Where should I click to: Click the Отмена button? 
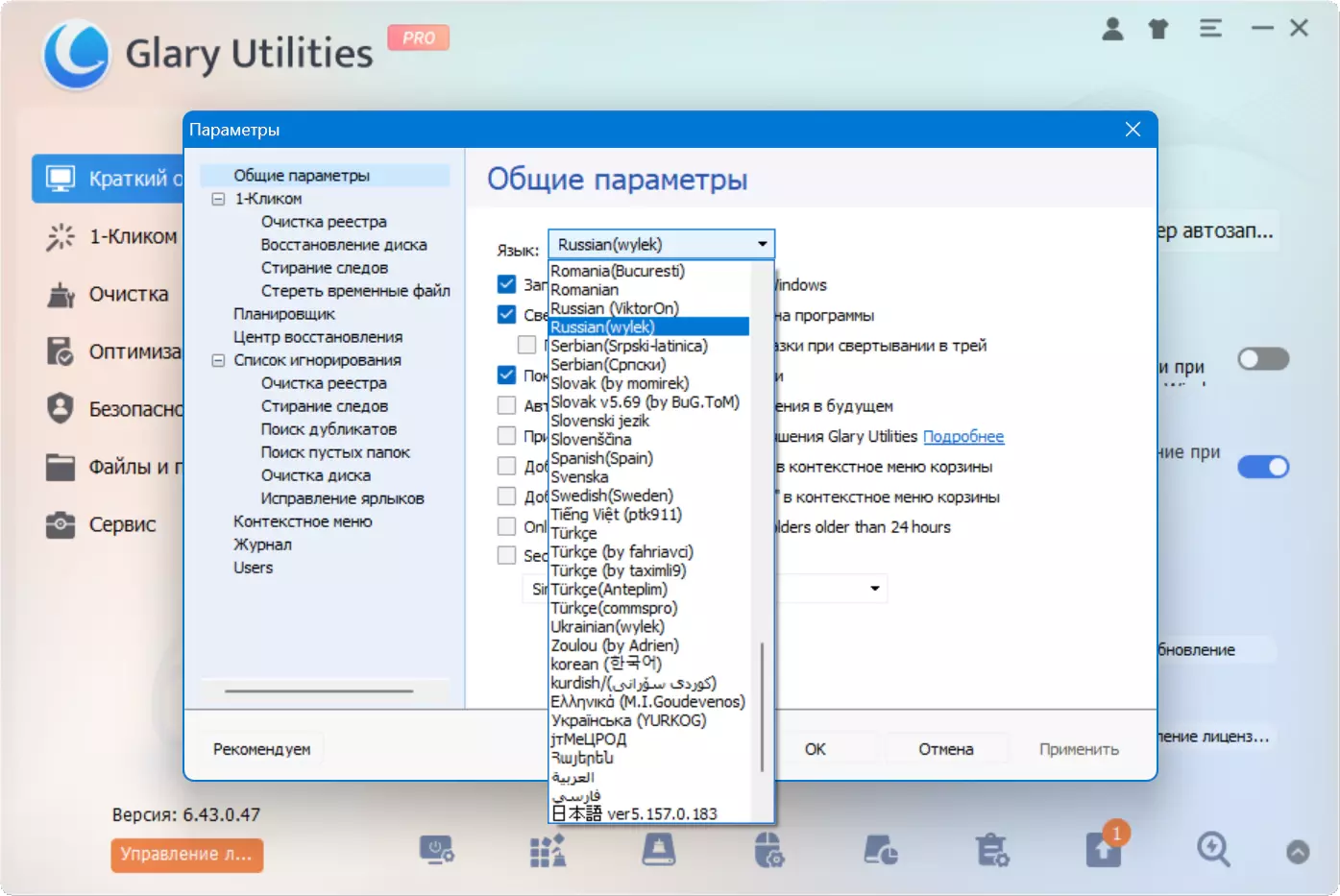click(946, 749)
